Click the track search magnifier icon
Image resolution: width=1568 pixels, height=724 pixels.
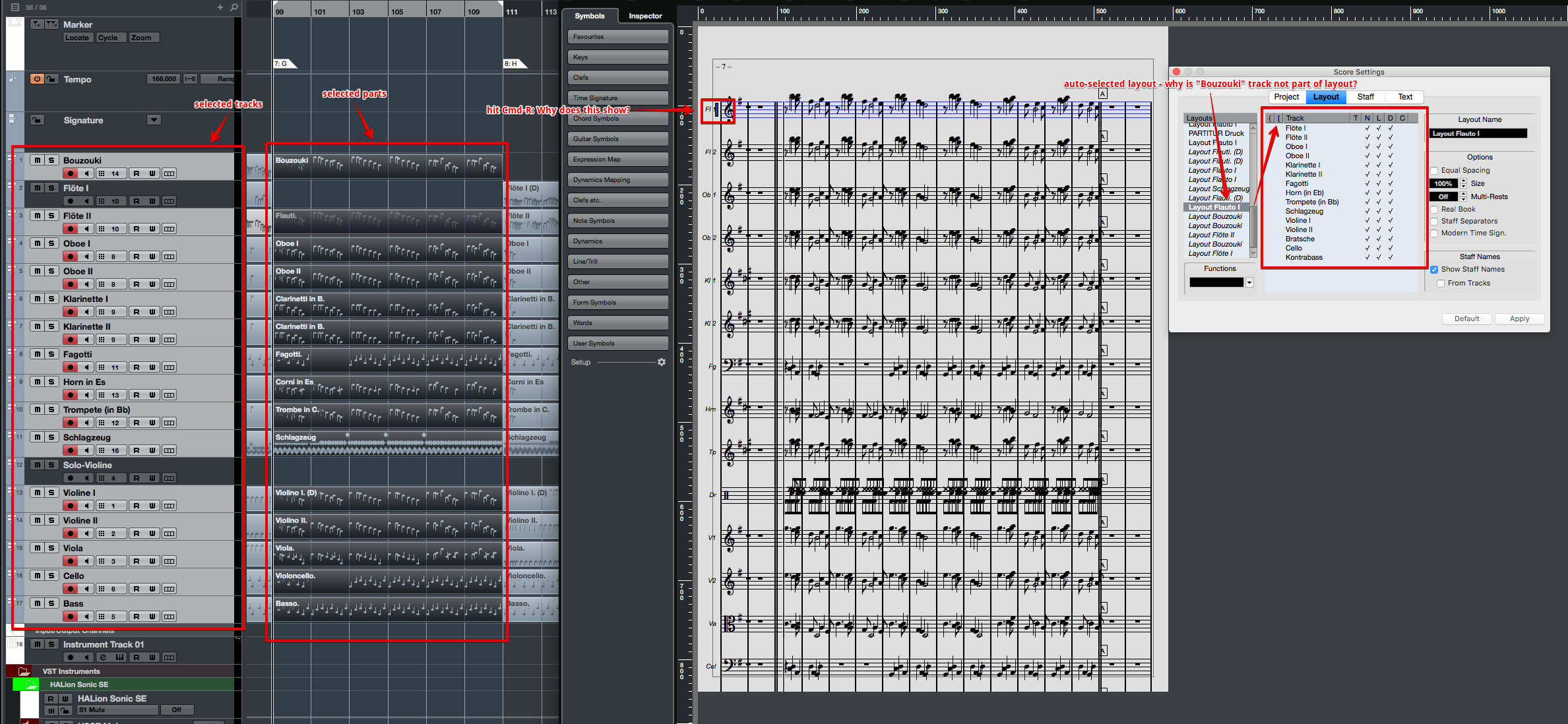point(234,7)
